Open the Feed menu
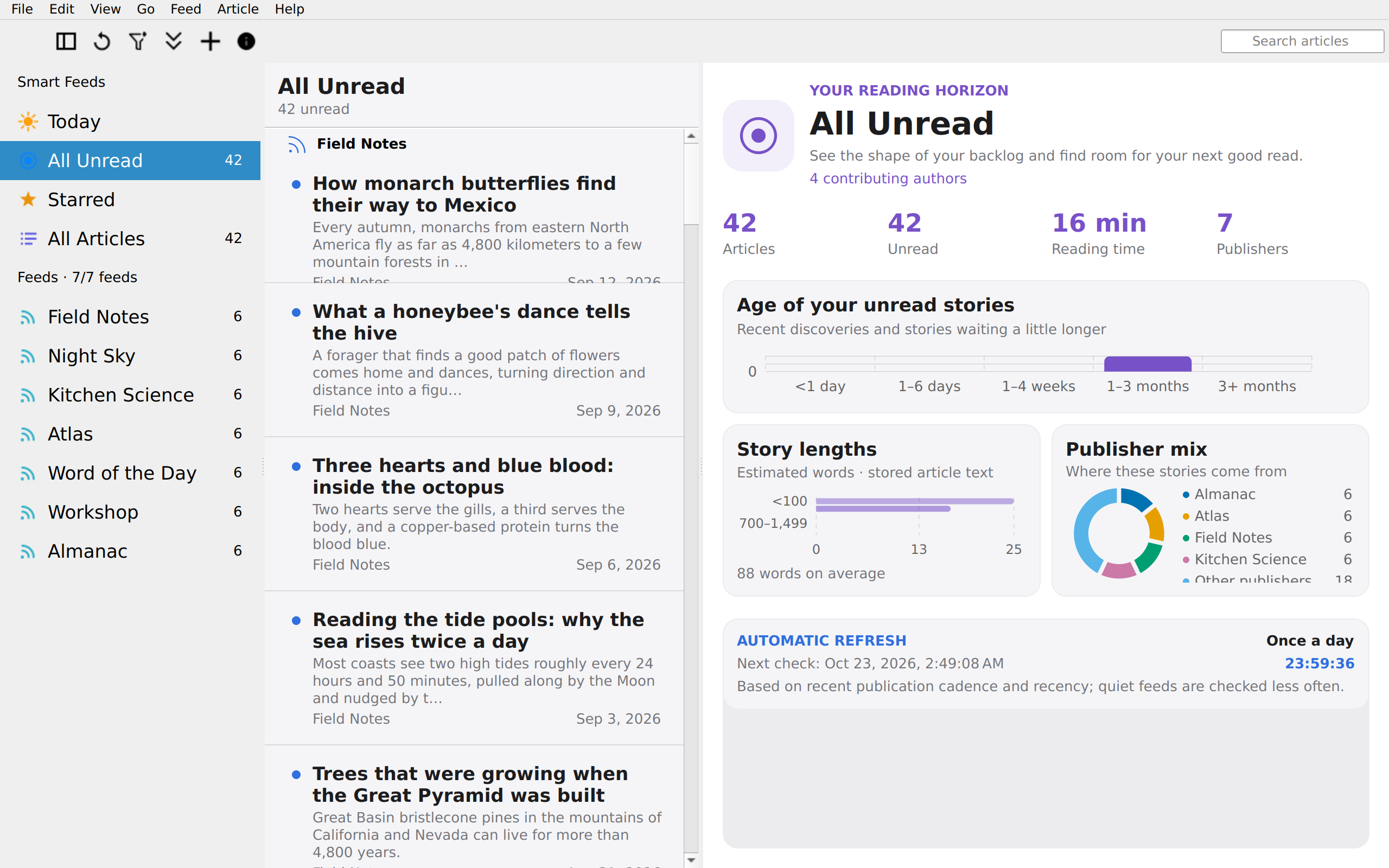The width and height of the screenshot is (1389, 868). click(186, 9)
